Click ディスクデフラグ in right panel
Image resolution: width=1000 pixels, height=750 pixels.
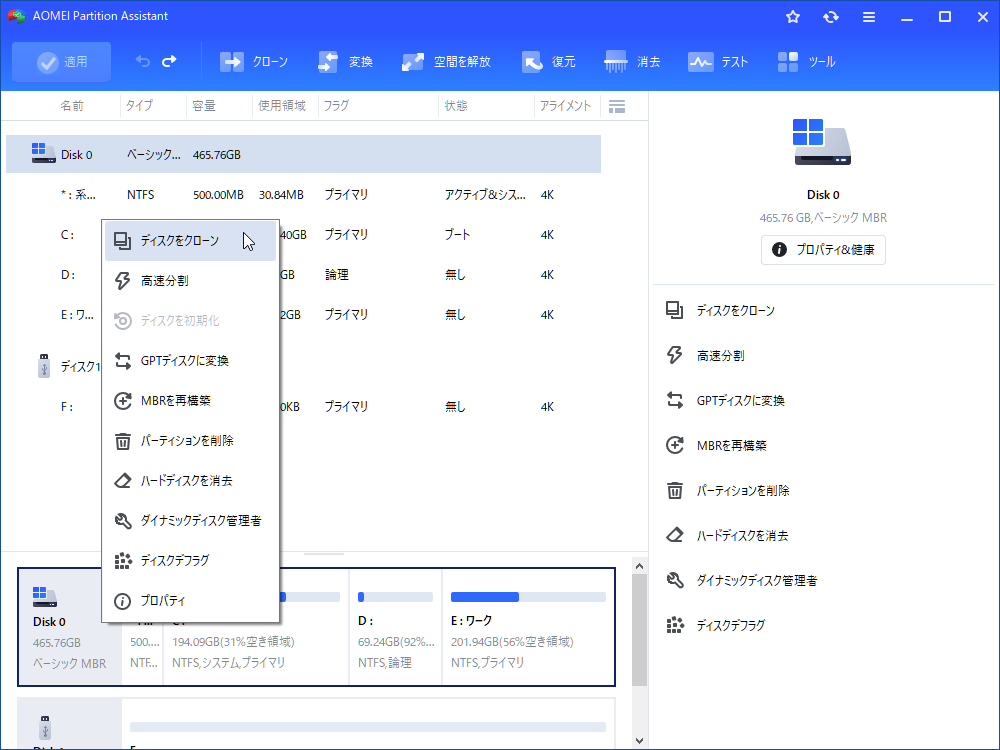click(x=715, y=626)
